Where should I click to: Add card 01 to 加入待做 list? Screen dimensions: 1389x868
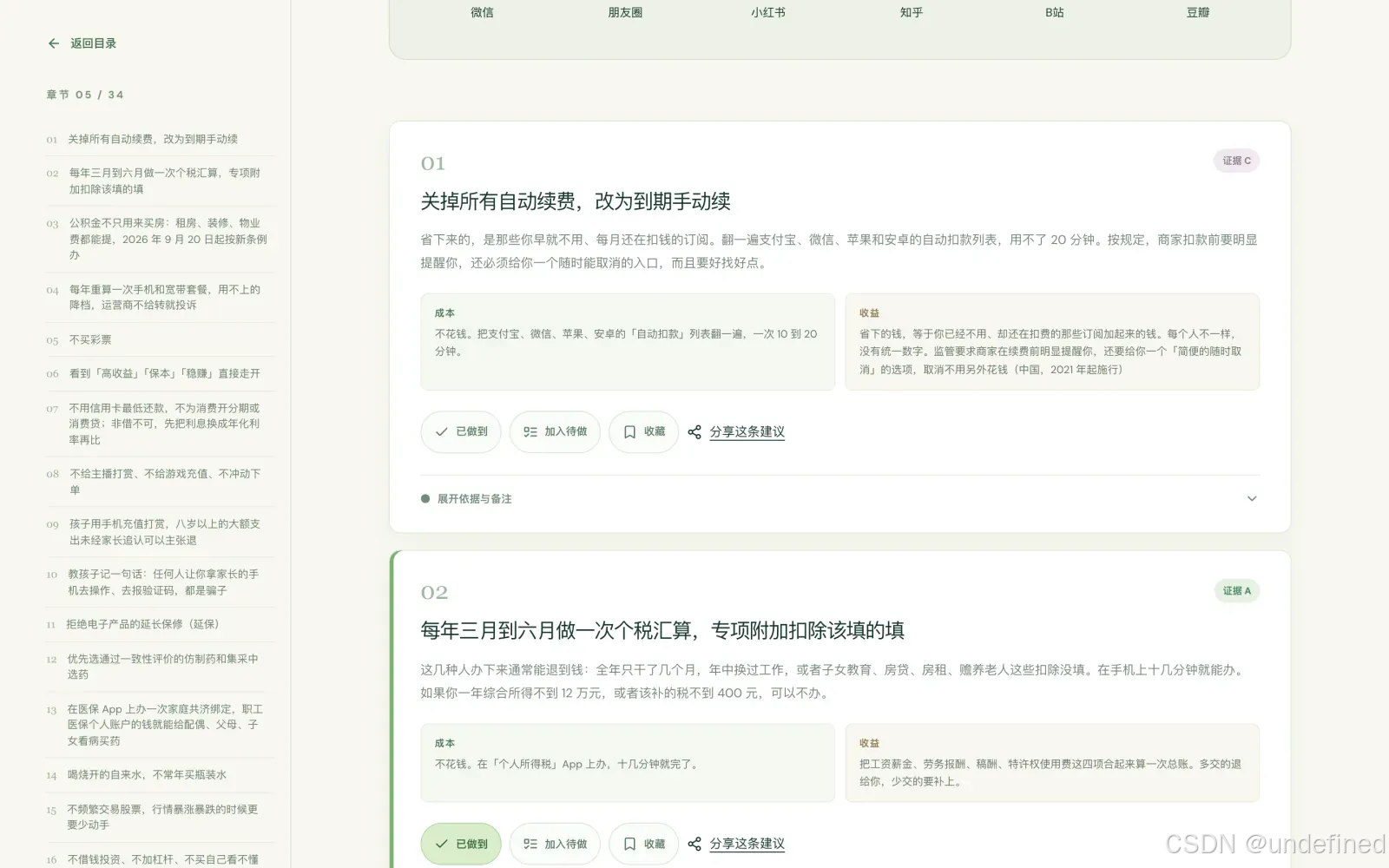[x=555, y=431]
